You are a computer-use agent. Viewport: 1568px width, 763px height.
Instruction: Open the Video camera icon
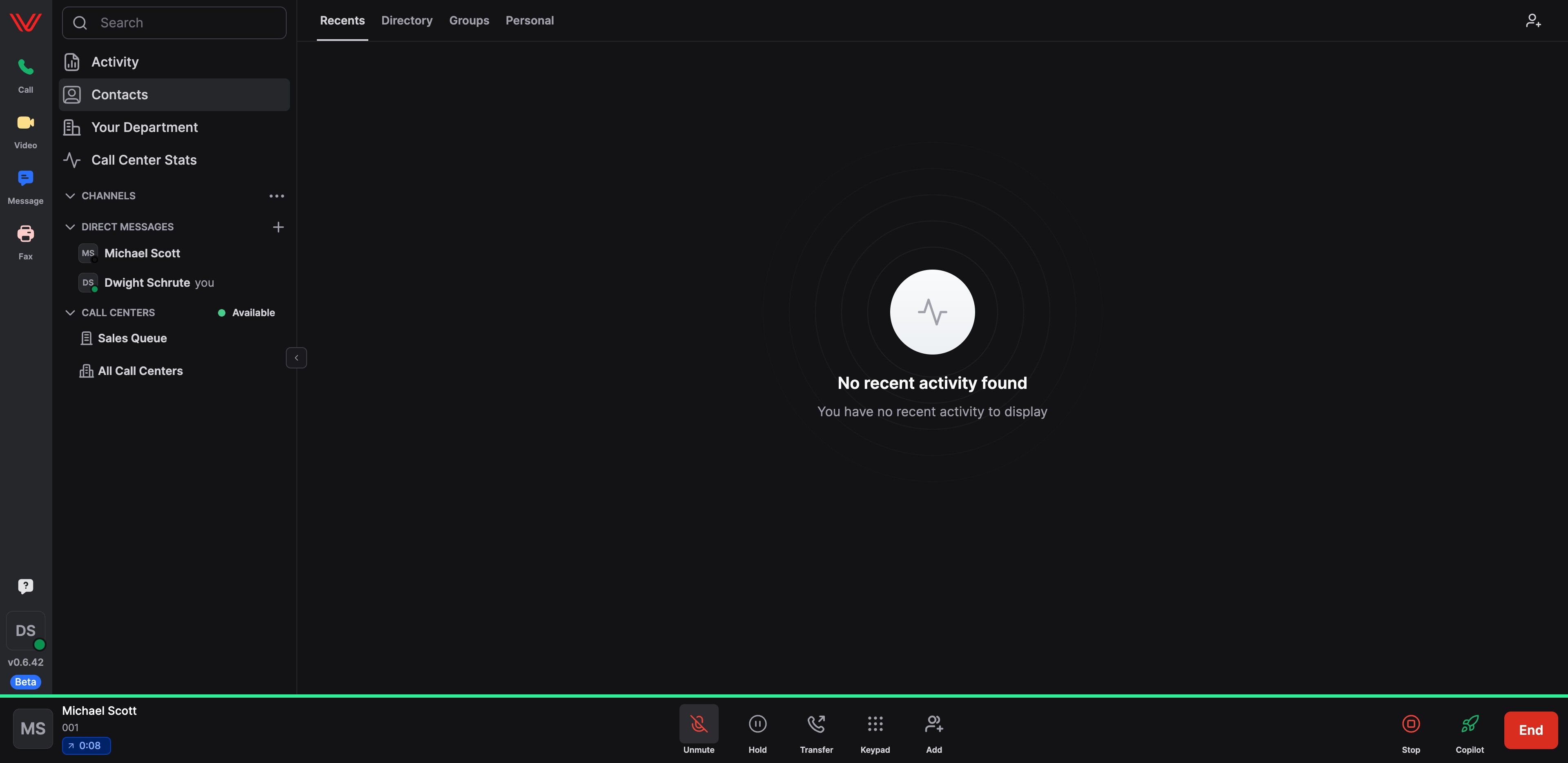coord(26,123)
